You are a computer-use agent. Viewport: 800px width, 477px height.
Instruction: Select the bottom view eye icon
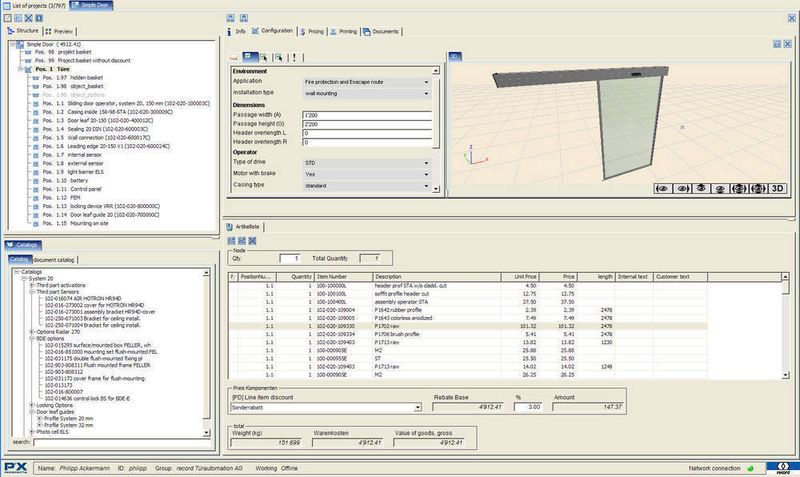pos(720,189)
